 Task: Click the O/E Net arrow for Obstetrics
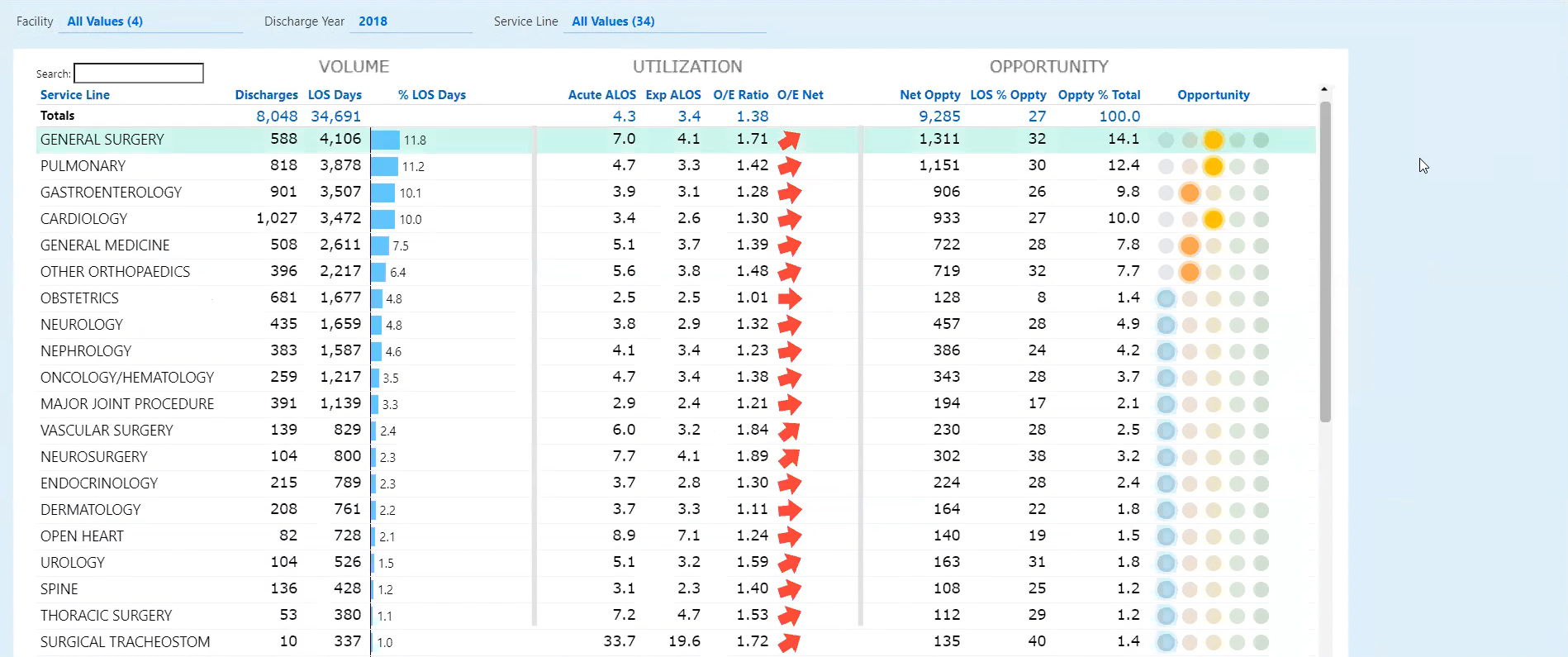click(789, 298)
